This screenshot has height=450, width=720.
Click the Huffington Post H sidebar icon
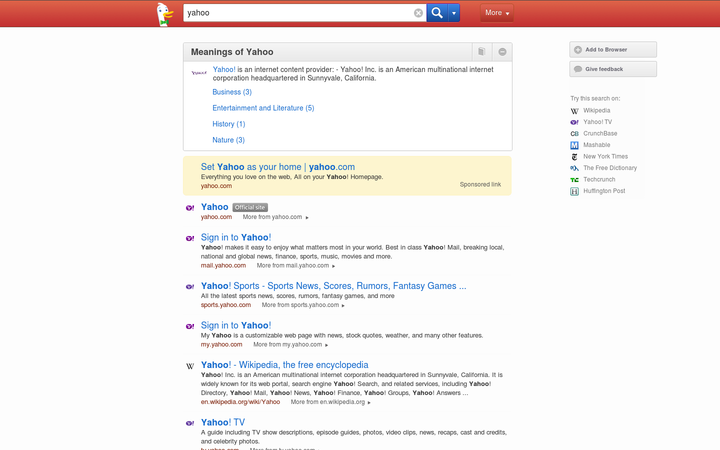point(574,191)
